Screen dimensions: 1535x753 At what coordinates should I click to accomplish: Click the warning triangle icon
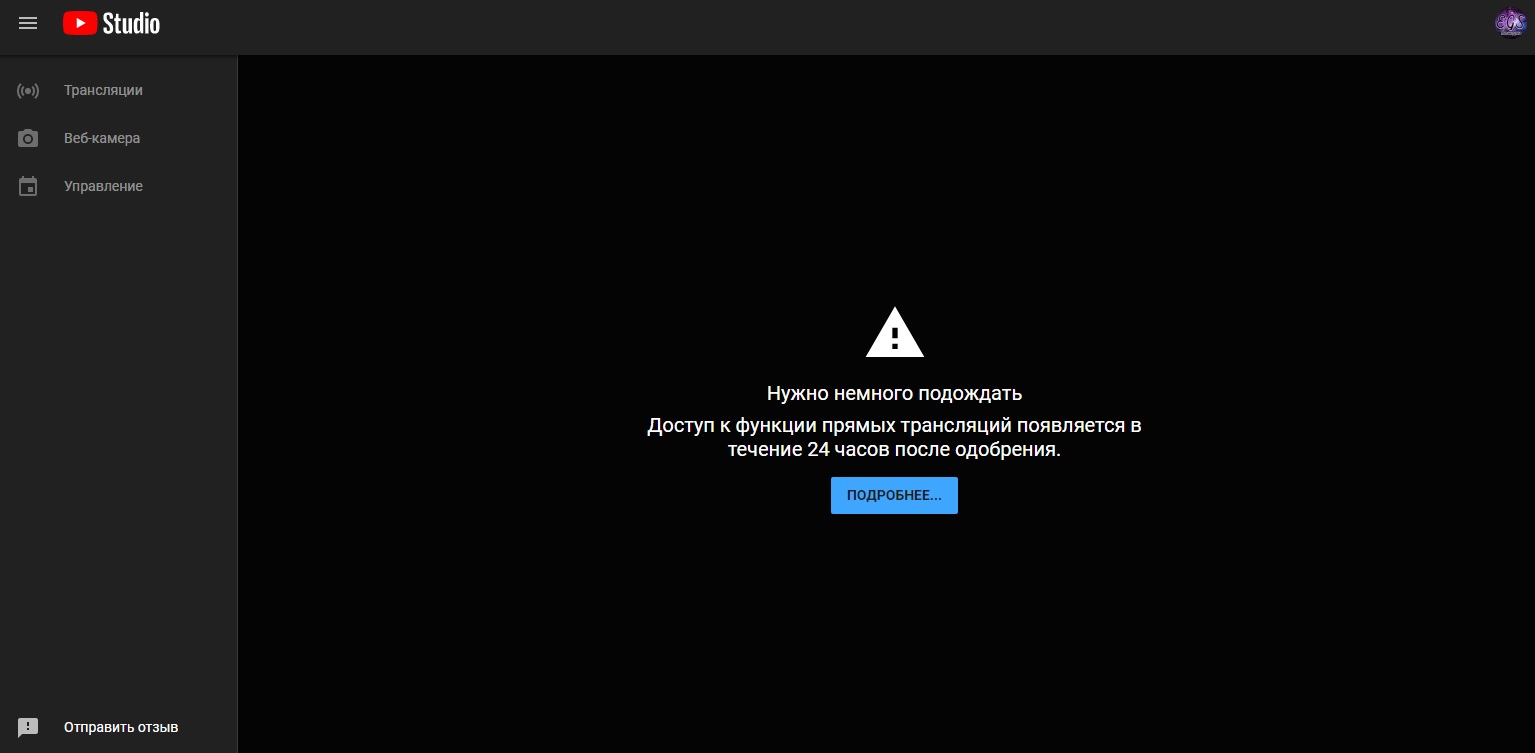(x=895, y=332)
